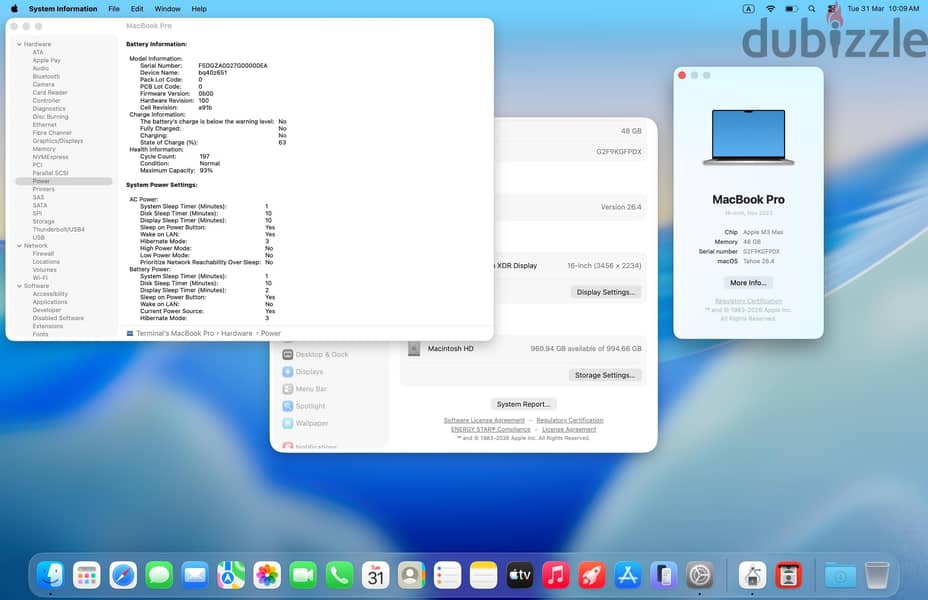Image resolution: width=928 pixels, height=600 pixels.
Task: Open FaceTime from the Dock
Action: 303,575
